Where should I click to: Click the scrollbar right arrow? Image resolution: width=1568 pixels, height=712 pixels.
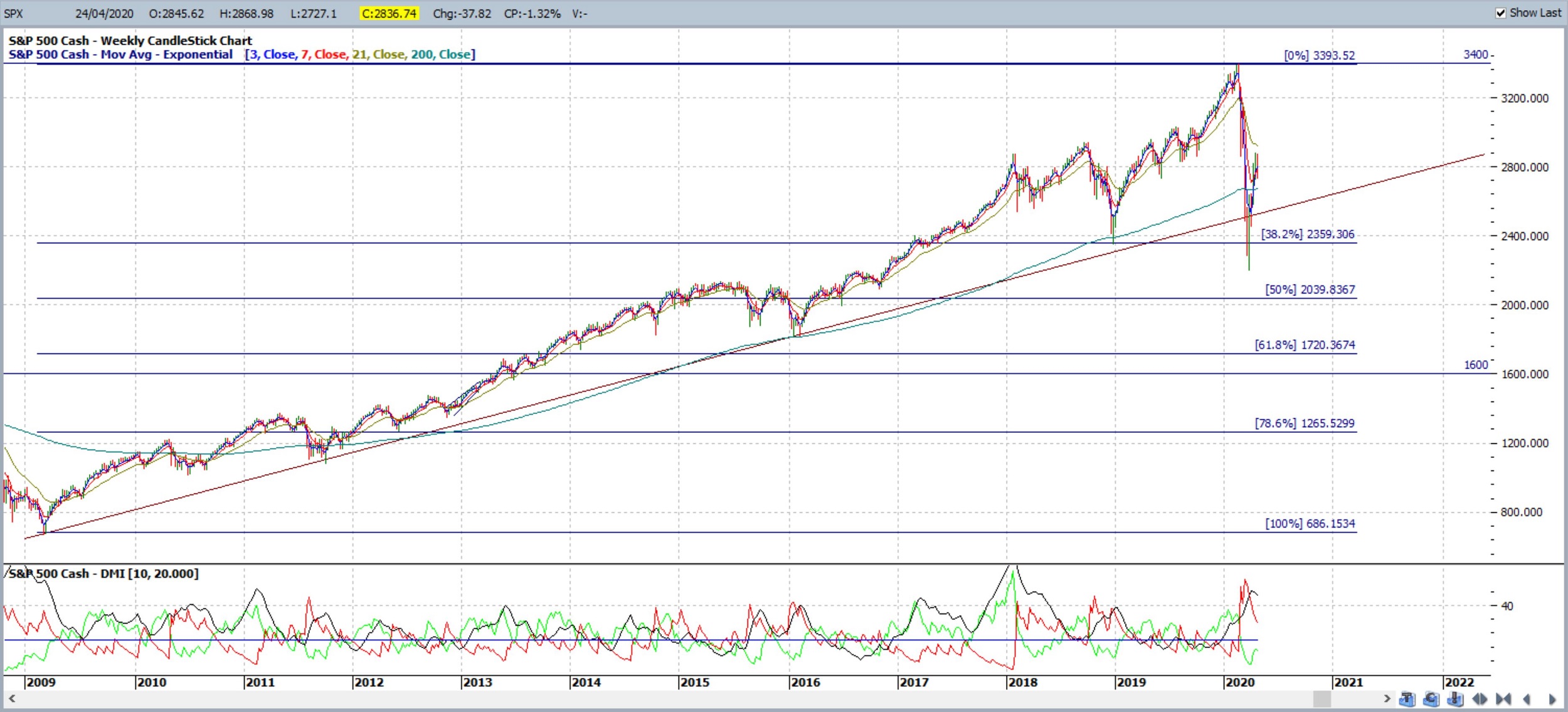pyautogui.click(x=1387, y=698)
